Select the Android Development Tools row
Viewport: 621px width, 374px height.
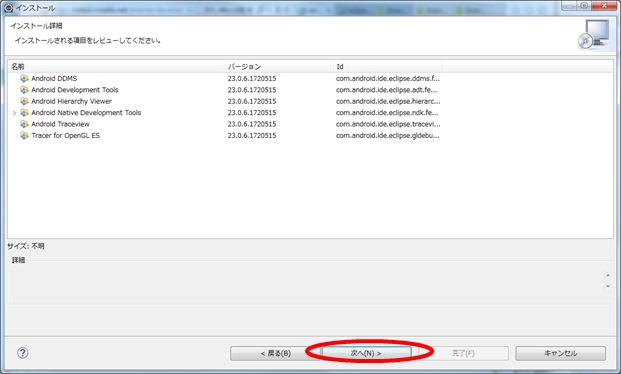coord(310,90)
